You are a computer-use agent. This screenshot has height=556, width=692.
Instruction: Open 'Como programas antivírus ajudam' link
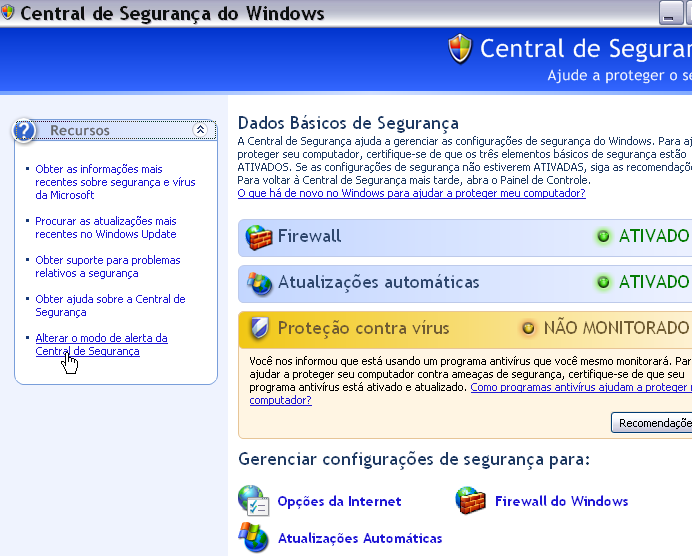pos(581,387)
